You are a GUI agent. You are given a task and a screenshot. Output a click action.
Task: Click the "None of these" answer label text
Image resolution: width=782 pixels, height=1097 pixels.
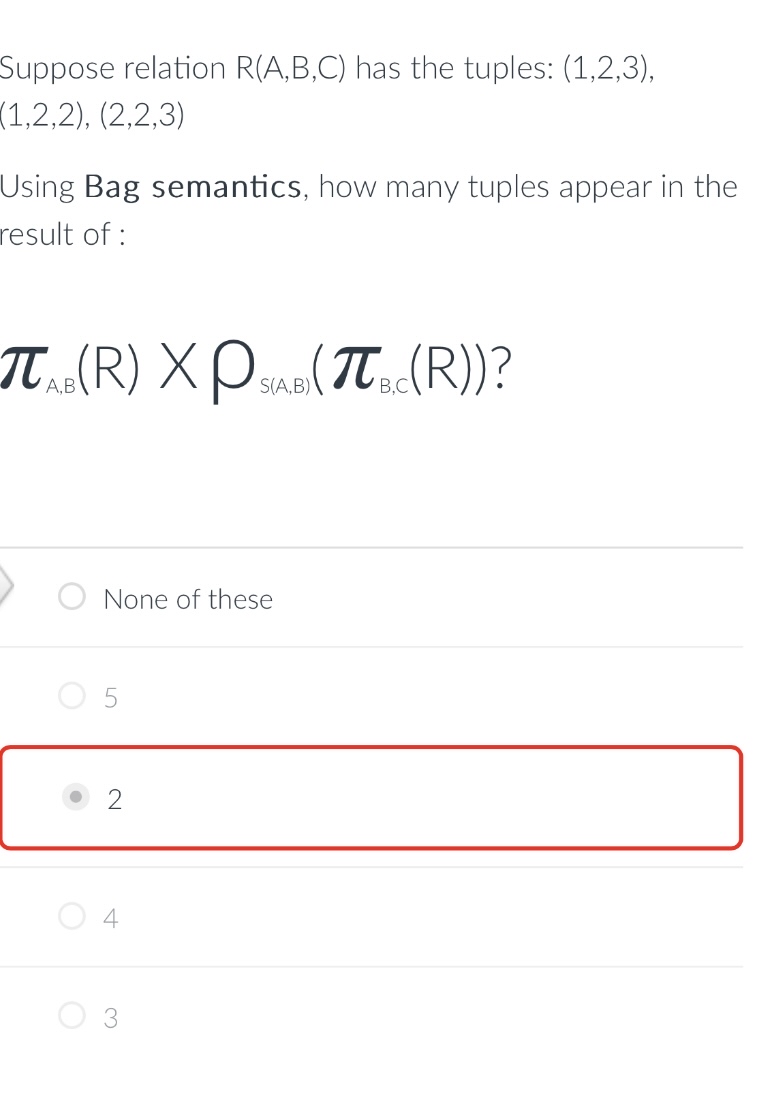188,598
